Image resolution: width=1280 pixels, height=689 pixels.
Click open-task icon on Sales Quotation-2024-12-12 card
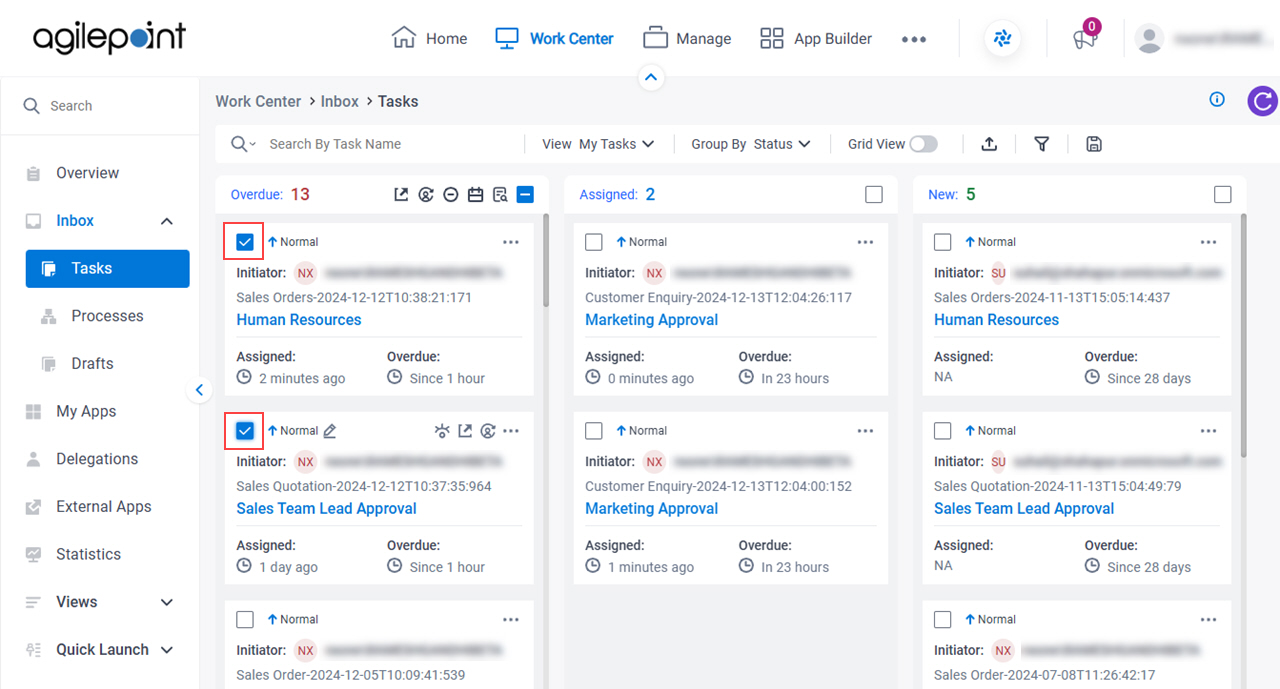click(465, 431)
